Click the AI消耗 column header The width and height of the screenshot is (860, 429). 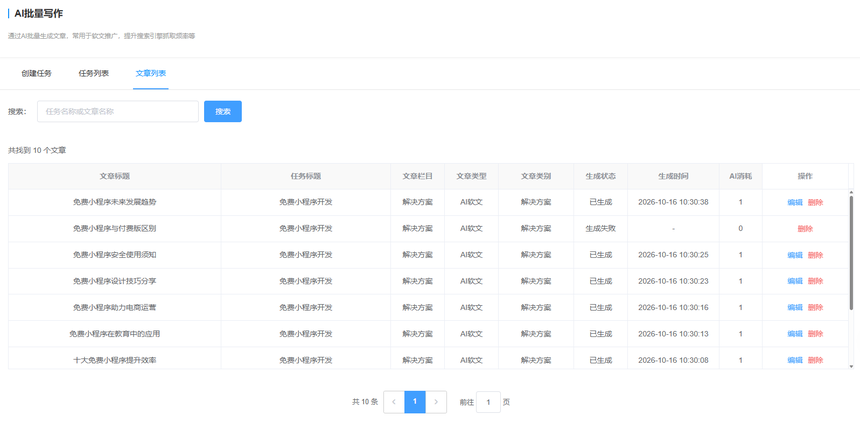click(740, 177)
